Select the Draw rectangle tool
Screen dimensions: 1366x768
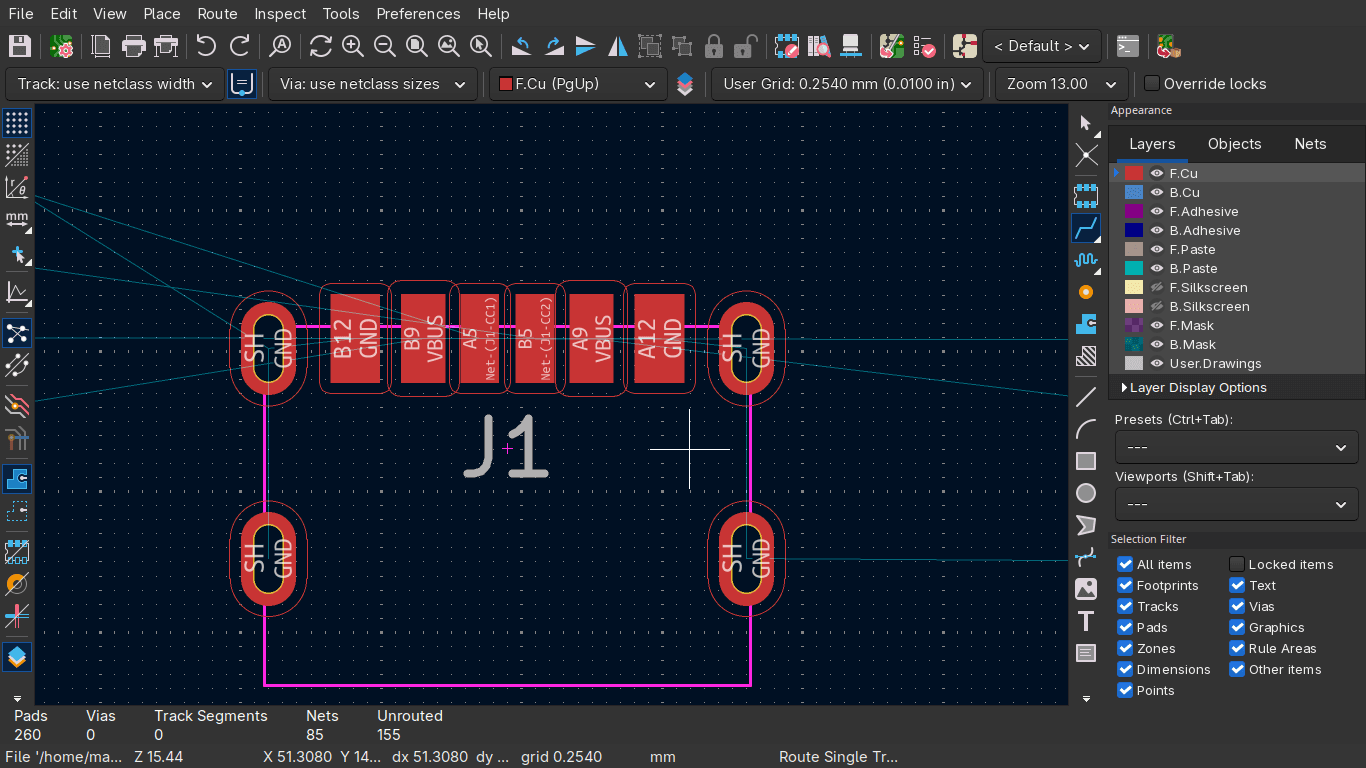(1086, 461)
